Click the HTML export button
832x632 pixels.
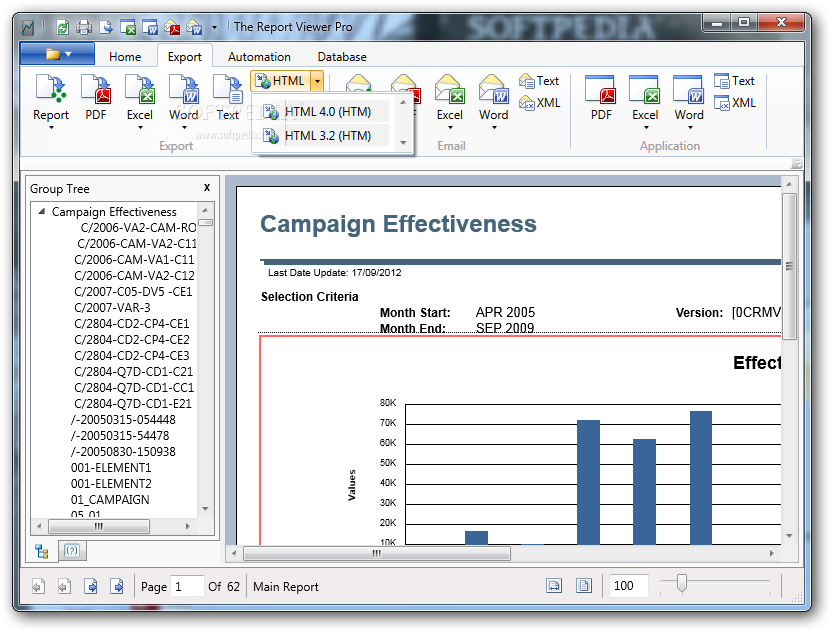281,81
